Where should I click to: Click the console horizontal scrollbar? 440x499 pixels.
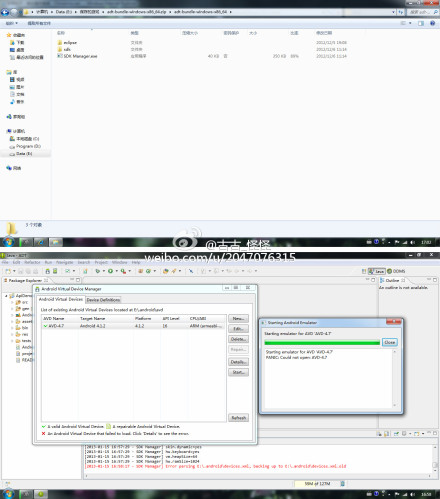click(257, 476)
